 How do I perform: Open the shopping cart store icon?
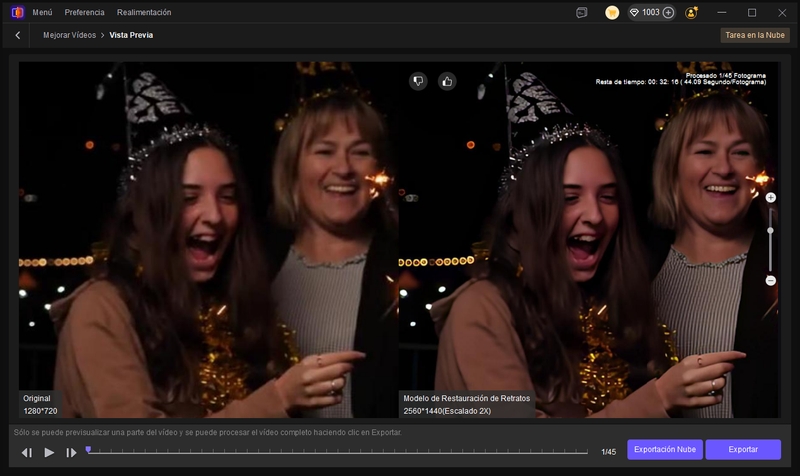point(612,12)
